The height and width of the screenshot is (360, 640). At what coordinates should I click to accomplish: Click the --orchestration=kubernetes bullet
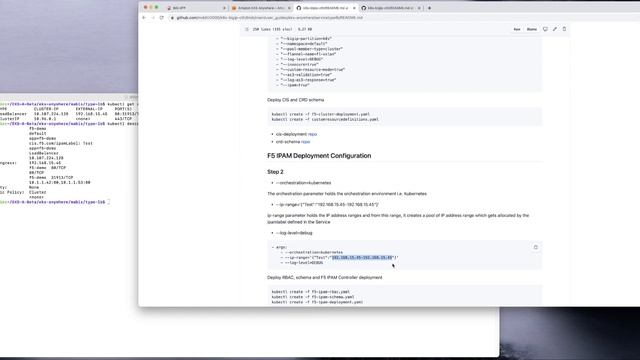point(304,183)
